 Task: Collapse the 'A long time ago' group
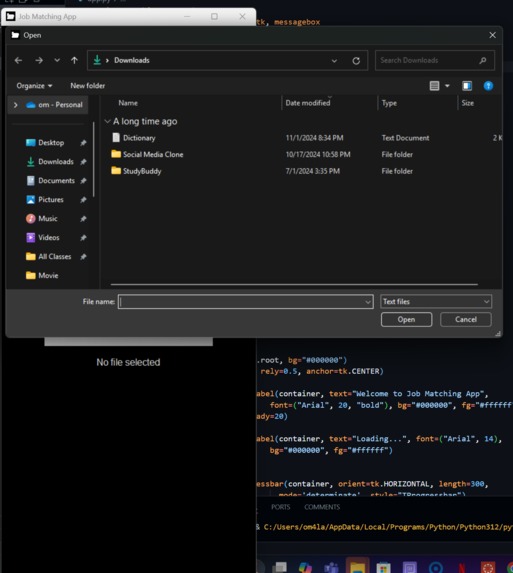(107, 121)
